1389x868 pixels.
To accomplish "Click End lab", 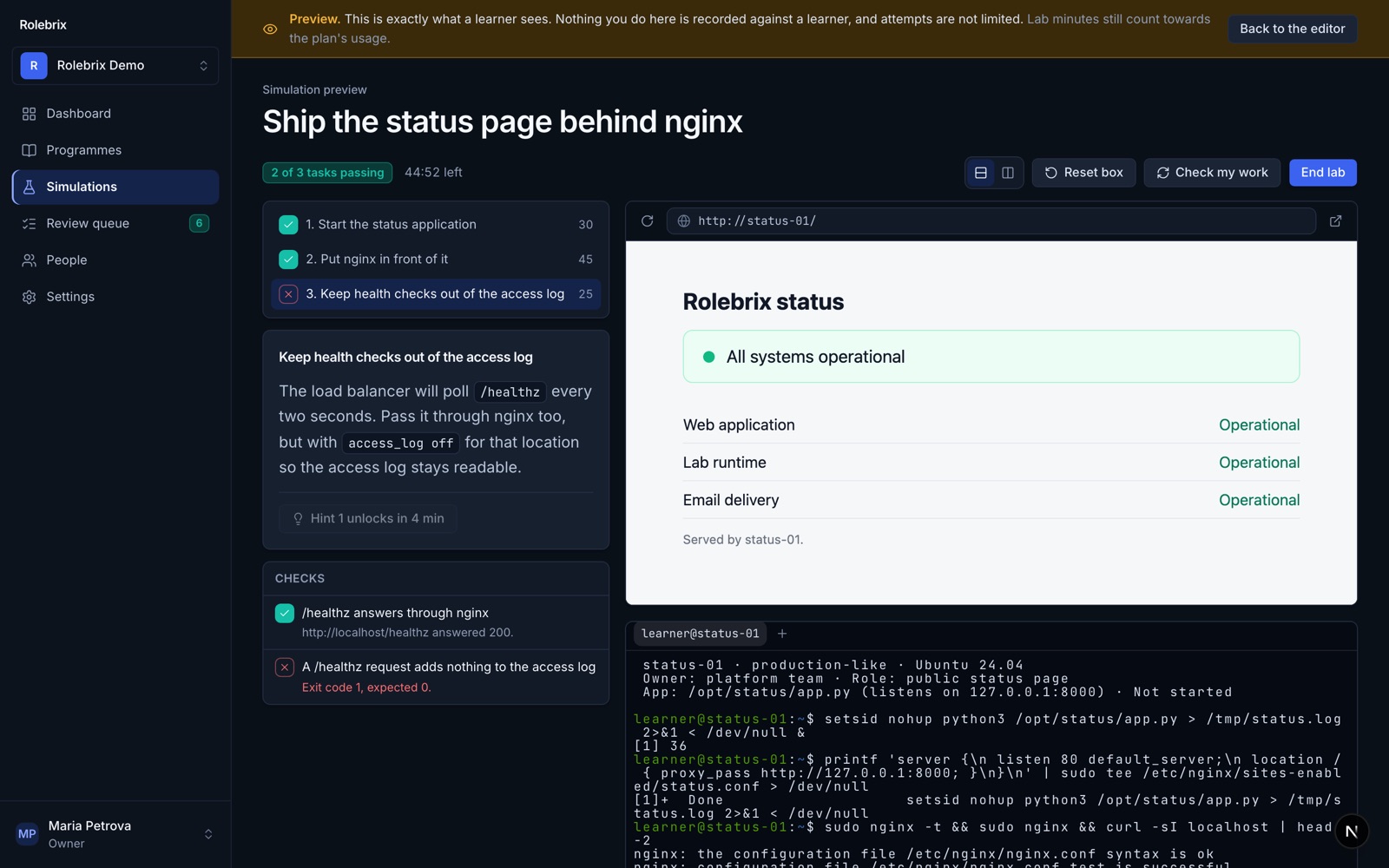I will point(1322,173).
